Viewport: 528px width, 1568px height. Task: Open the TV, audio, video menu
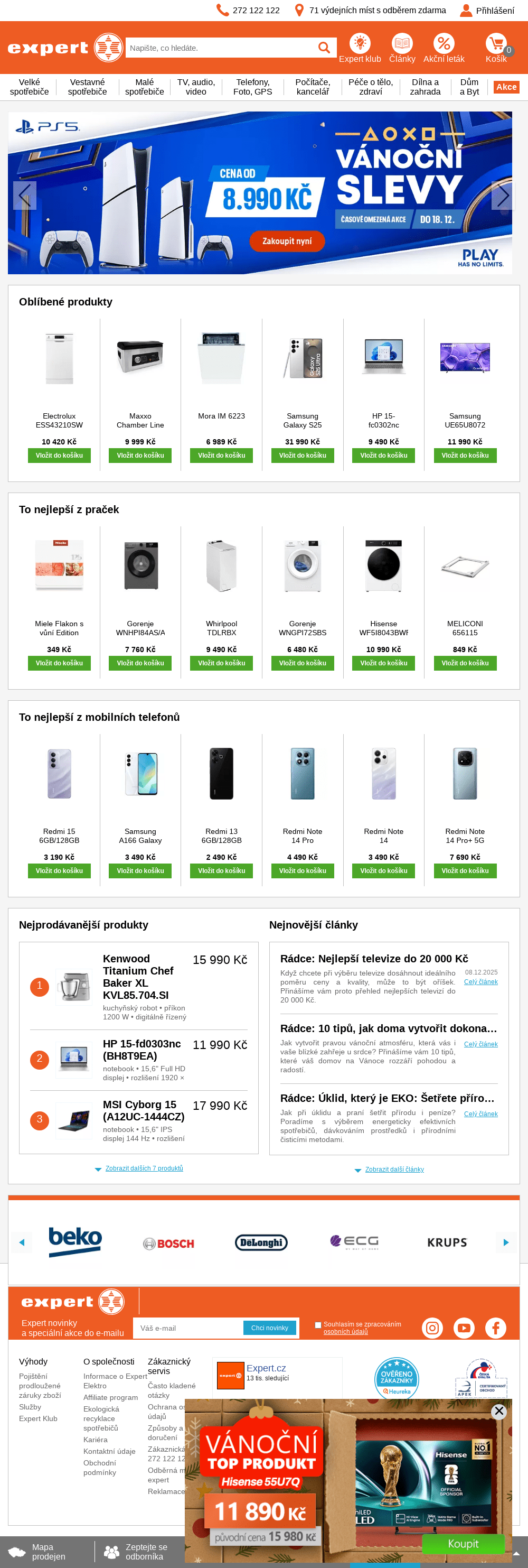tap(196, 87)
